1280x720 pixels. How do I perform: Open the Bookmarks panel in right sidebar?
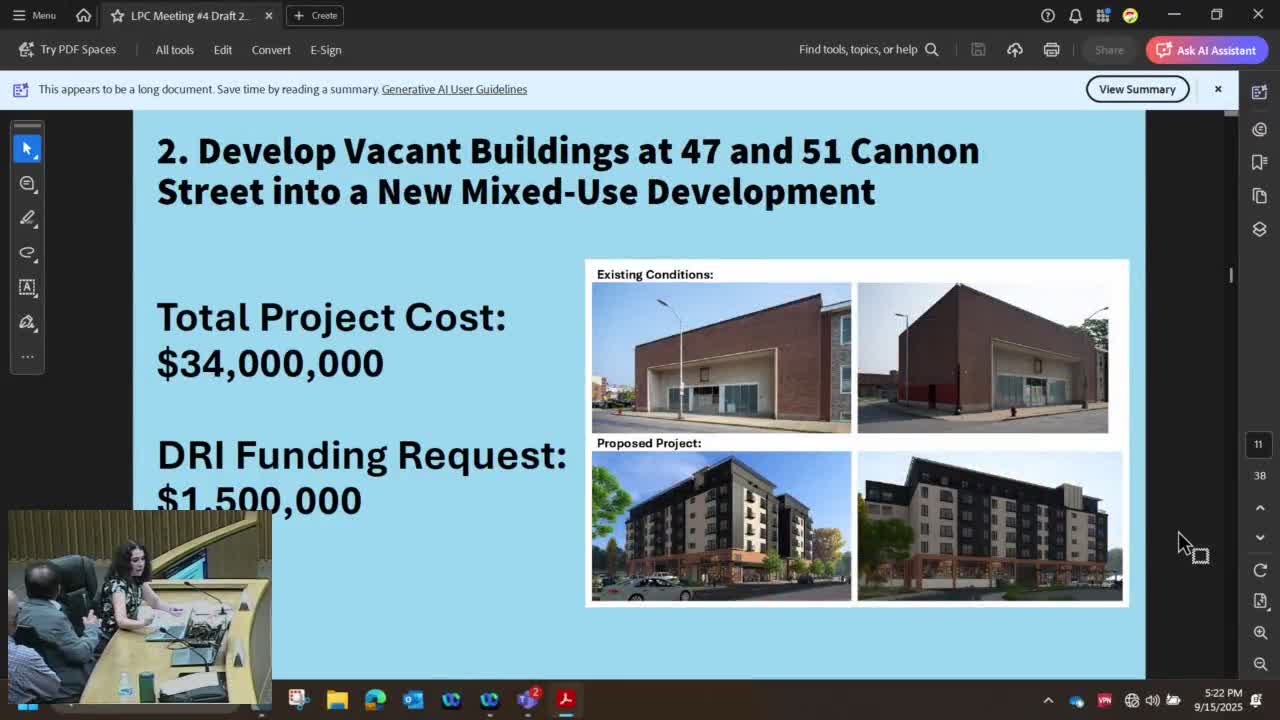1259,162
